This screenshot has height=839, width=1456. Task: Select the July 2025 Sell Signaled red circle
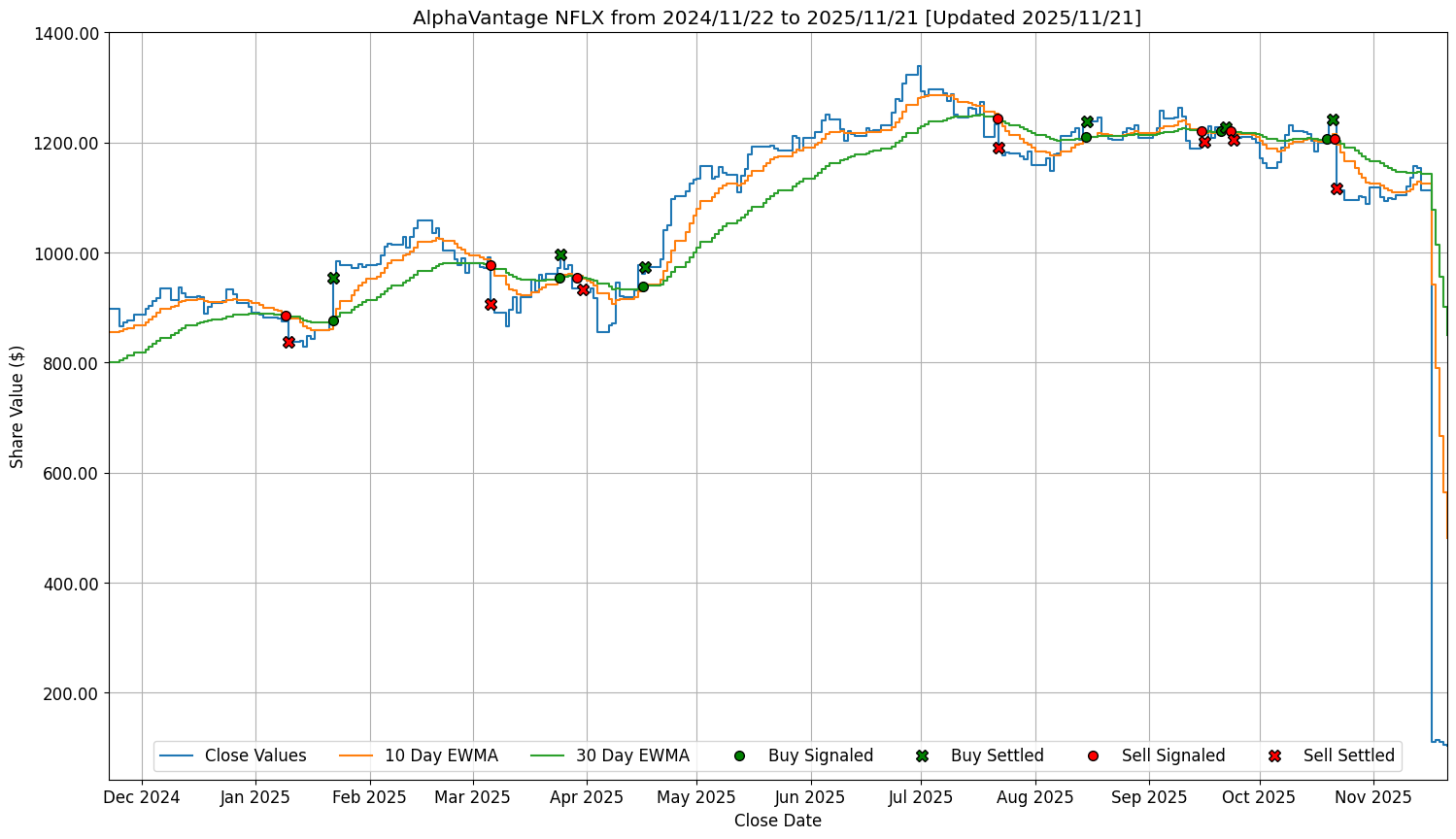[x=998, y=118]
